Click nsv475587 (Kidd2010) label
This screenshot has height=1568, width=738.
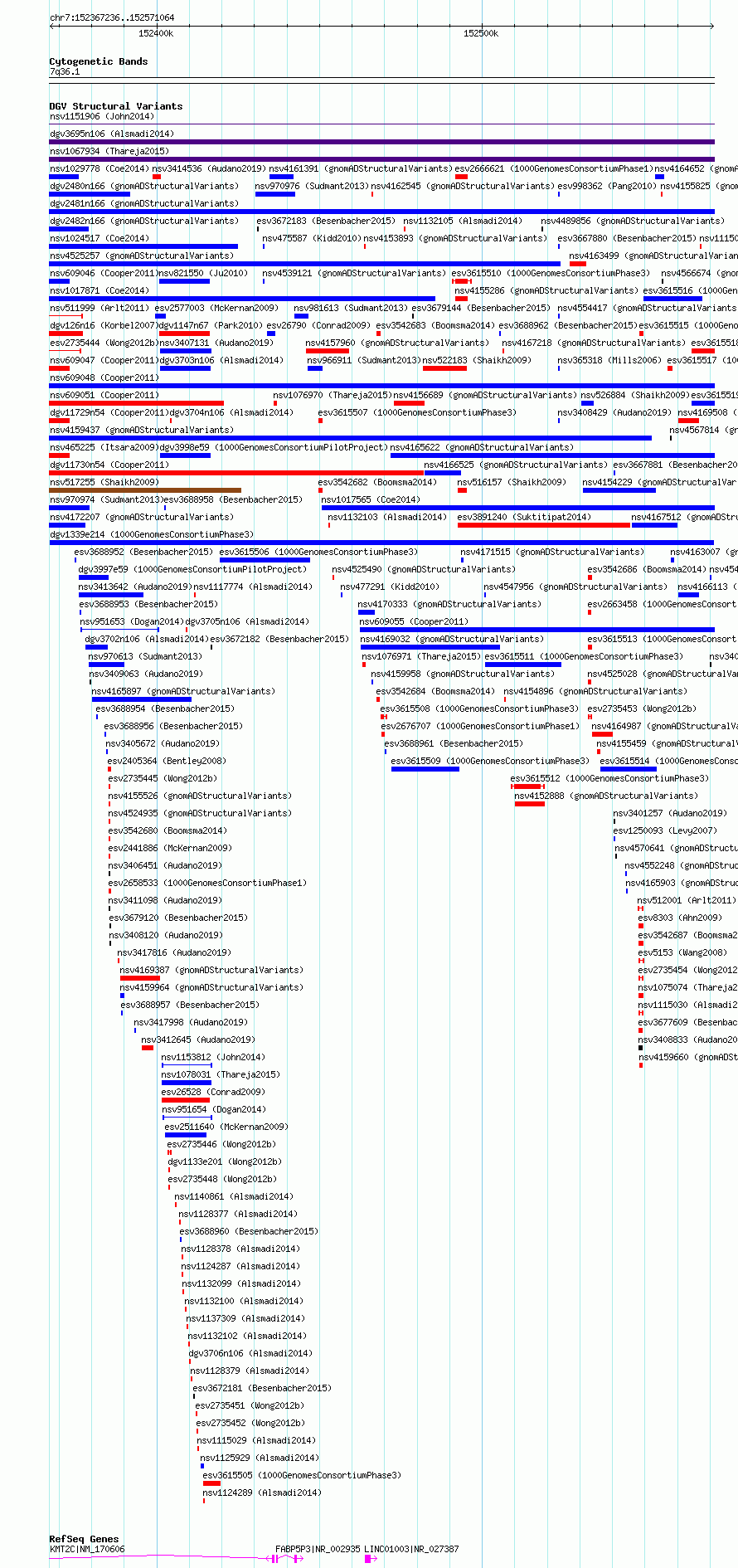coord(312,238)
